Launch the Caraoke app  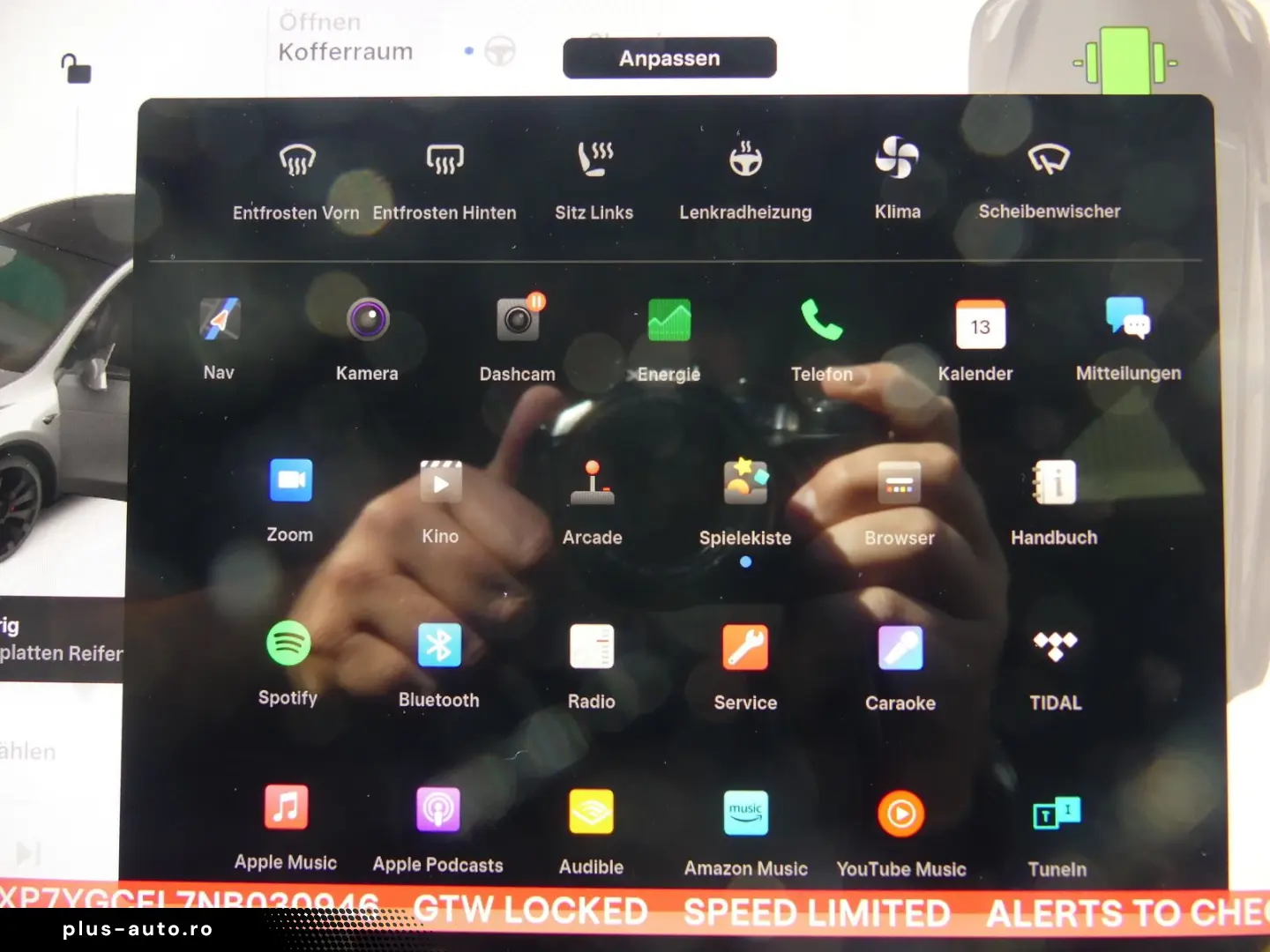click(x=900, y=648)
